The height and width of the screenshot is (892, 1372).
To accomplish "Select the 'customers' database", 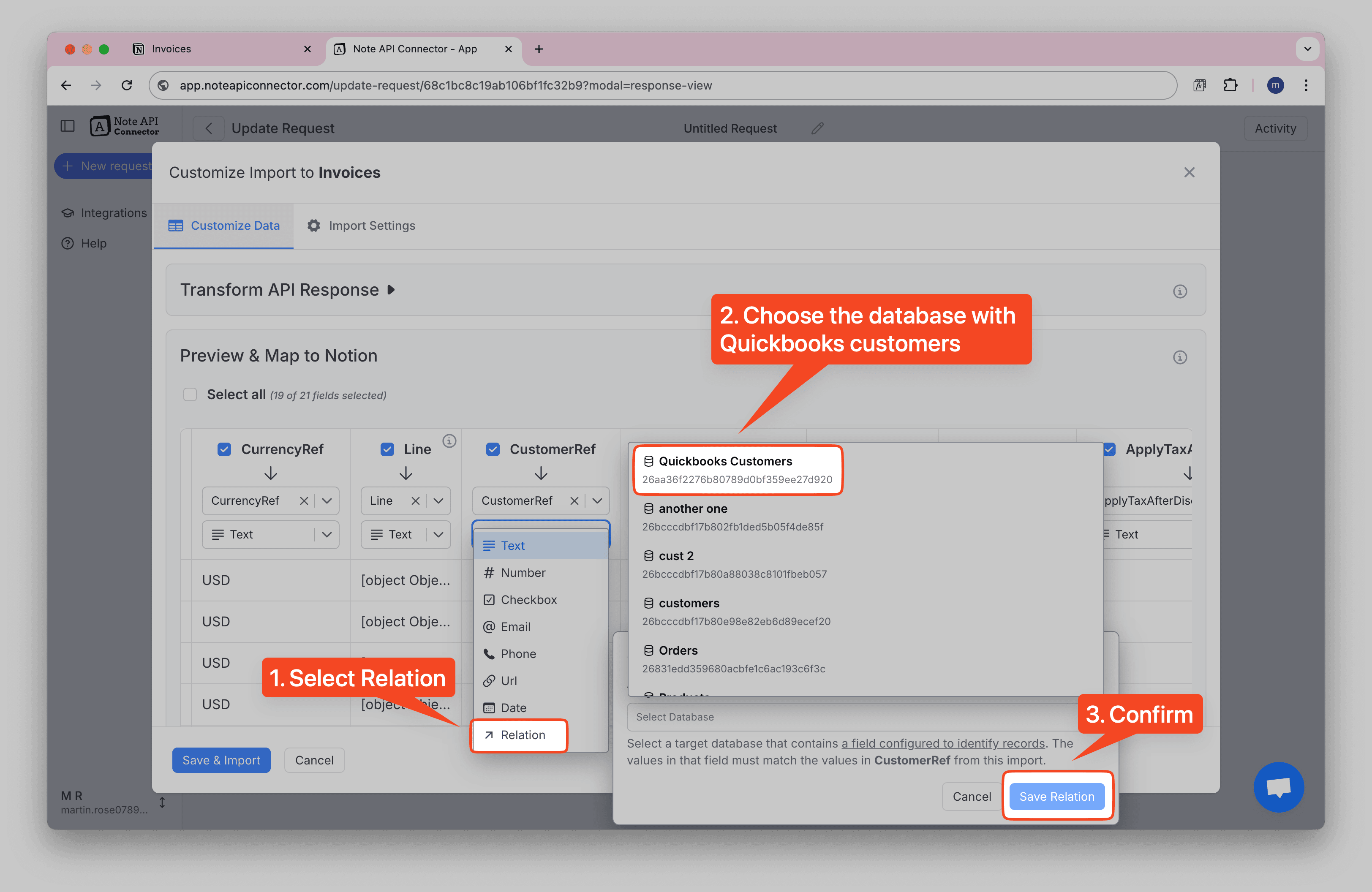I will click(x=865, y=612).
